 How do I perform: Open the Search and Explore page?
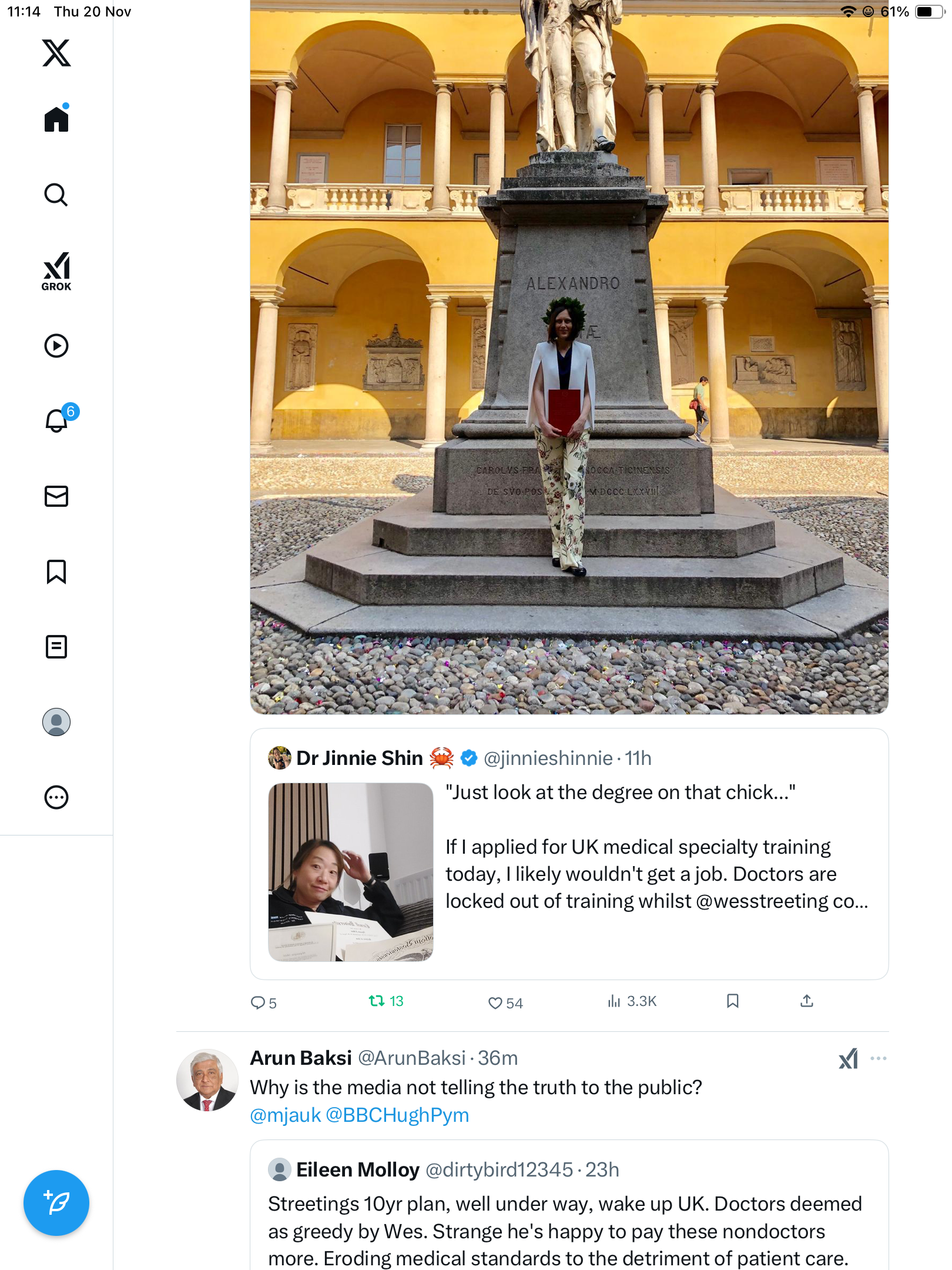[x=56, y=195]
